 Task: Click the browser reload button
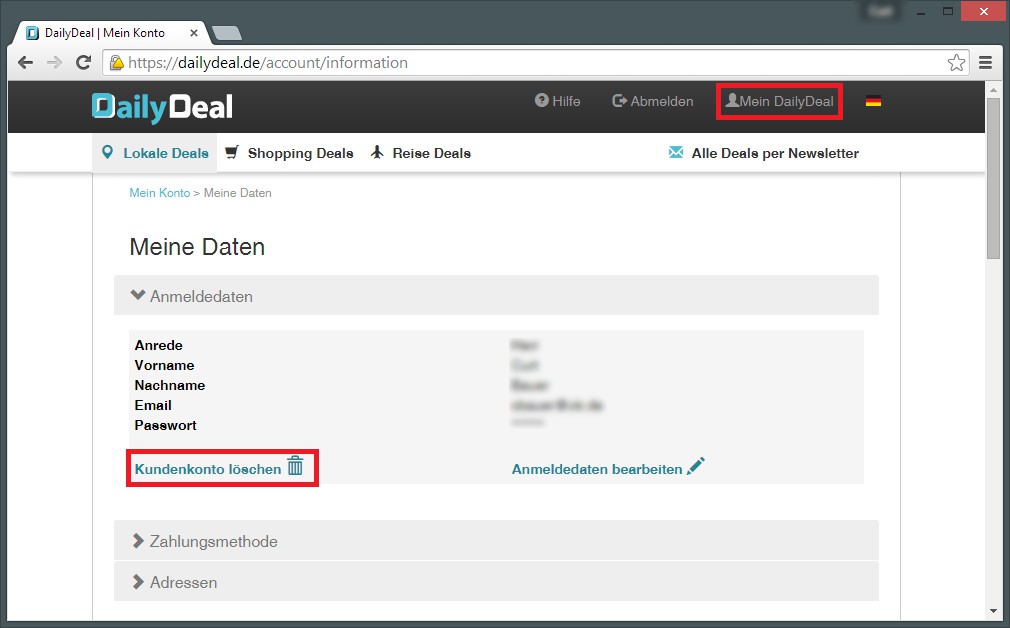tap(84, 63)
